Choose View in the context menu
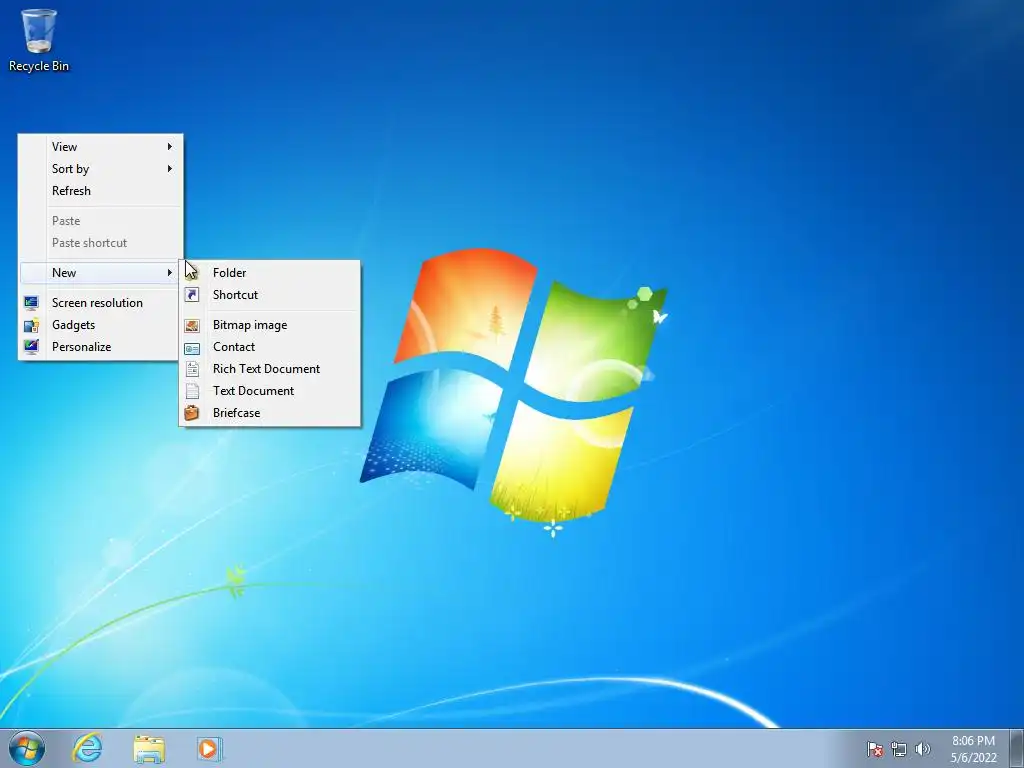 tap(101, 146)
